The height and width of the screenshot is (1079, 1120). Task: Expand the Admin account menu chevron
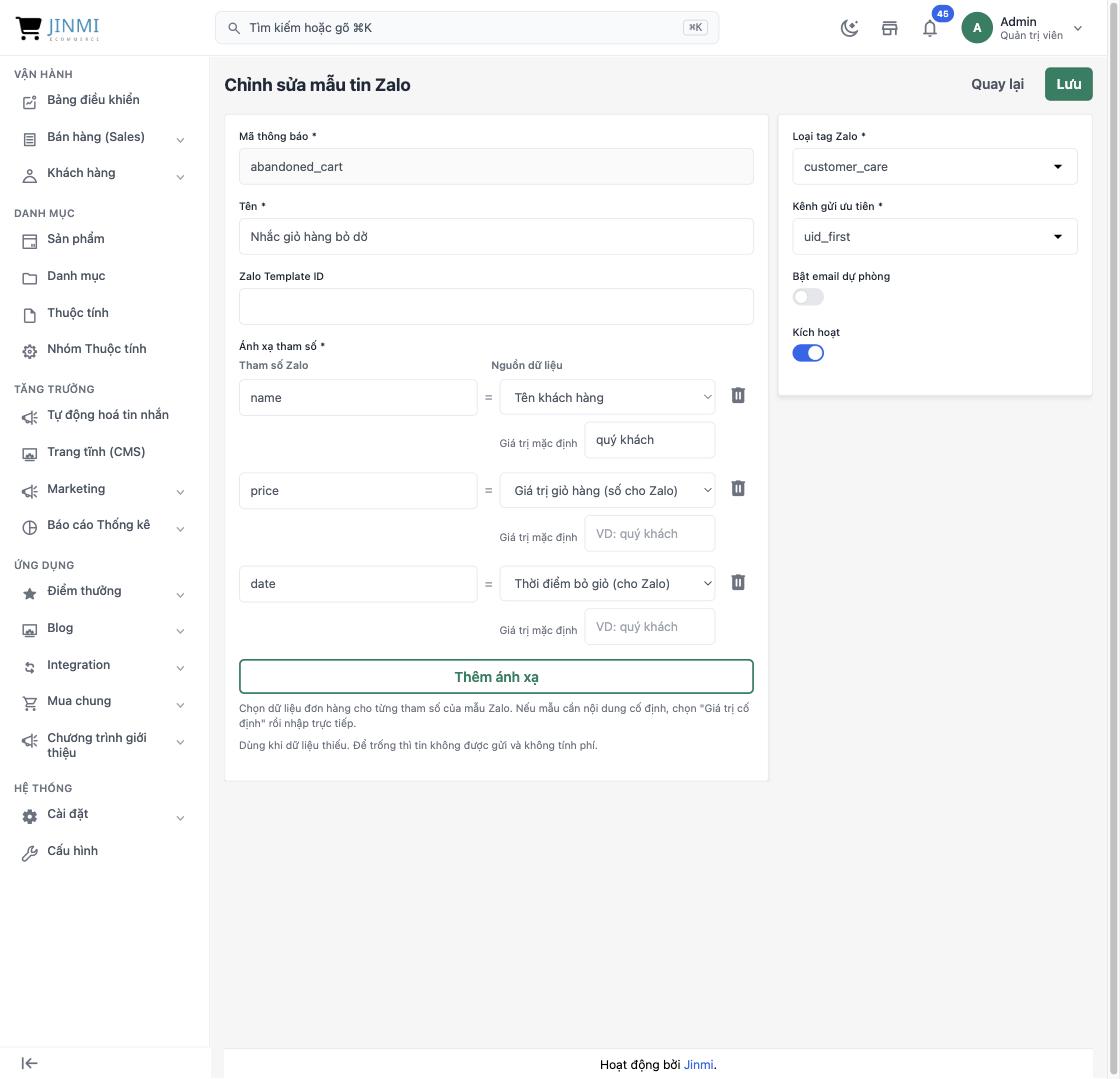coord(1078,29)
